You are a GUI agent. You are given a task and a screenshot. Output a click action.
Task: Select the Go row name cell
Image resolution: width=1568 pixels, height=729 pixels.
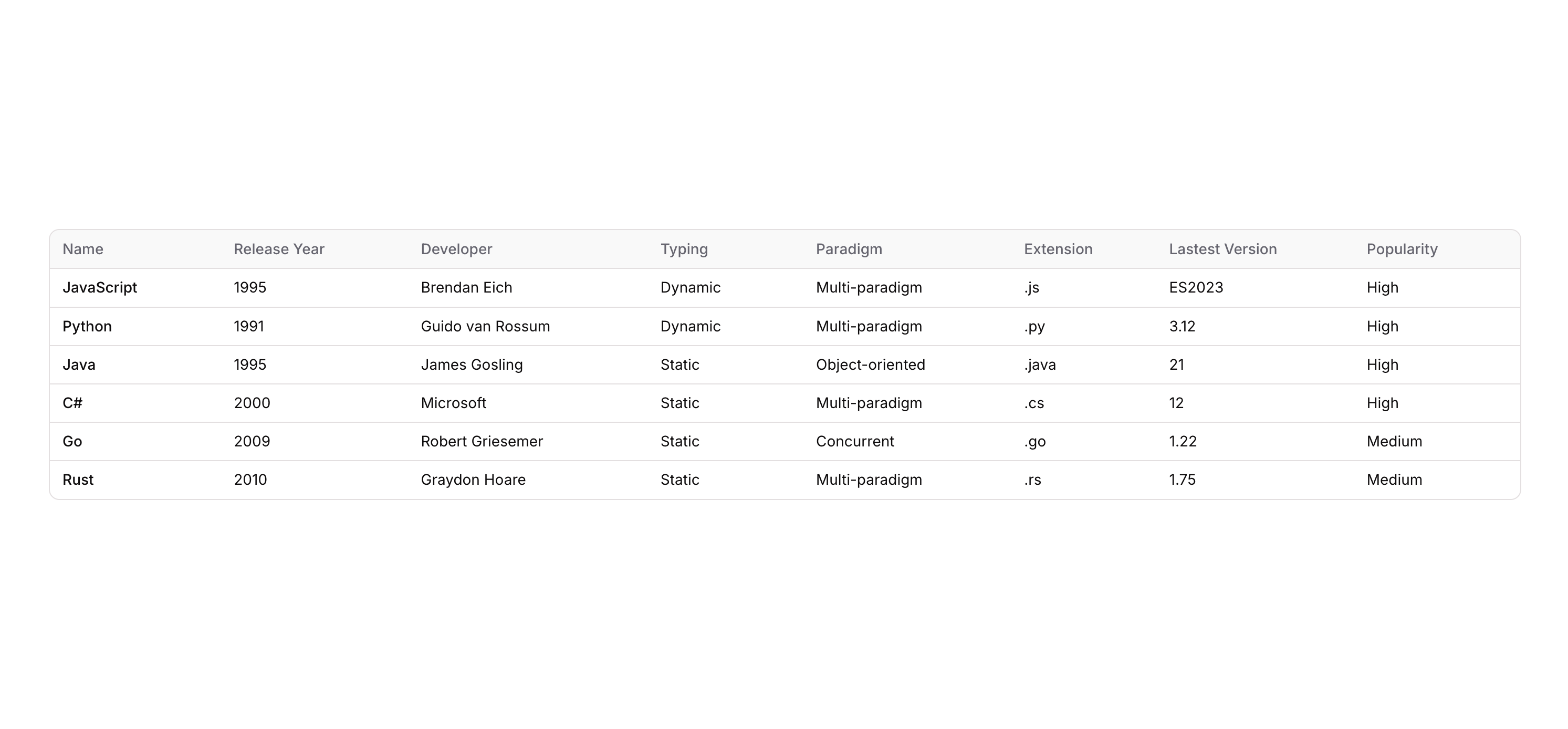72,442
